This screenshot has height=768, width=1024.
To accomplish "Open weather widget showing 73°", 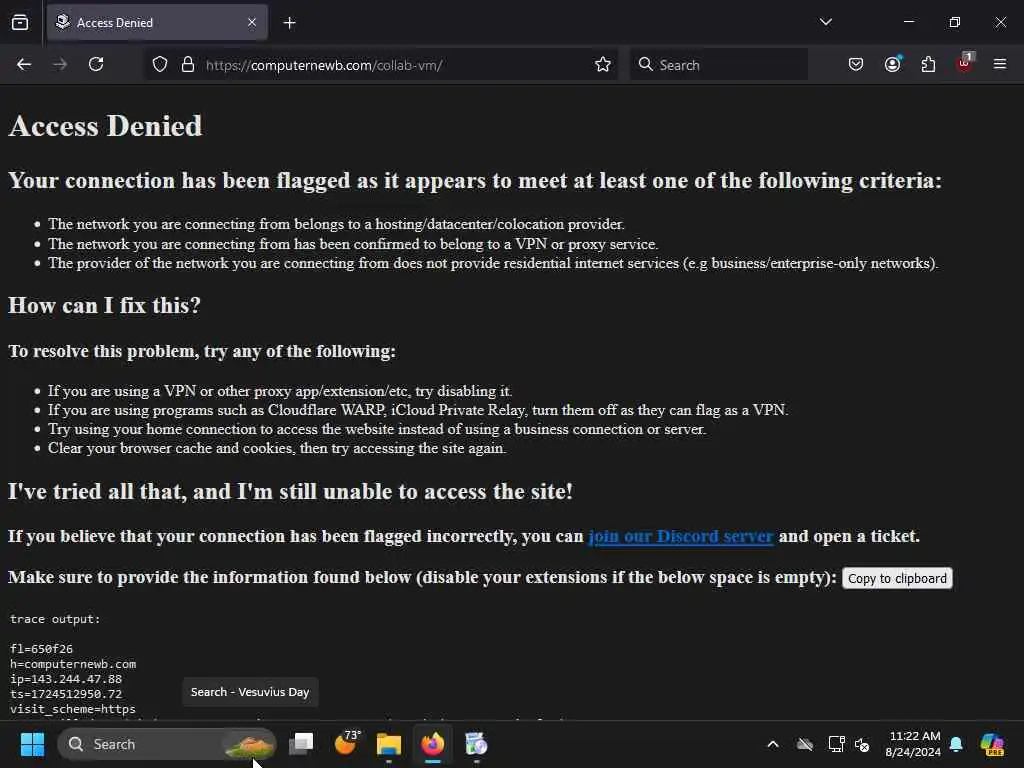I will click(346, 743).
